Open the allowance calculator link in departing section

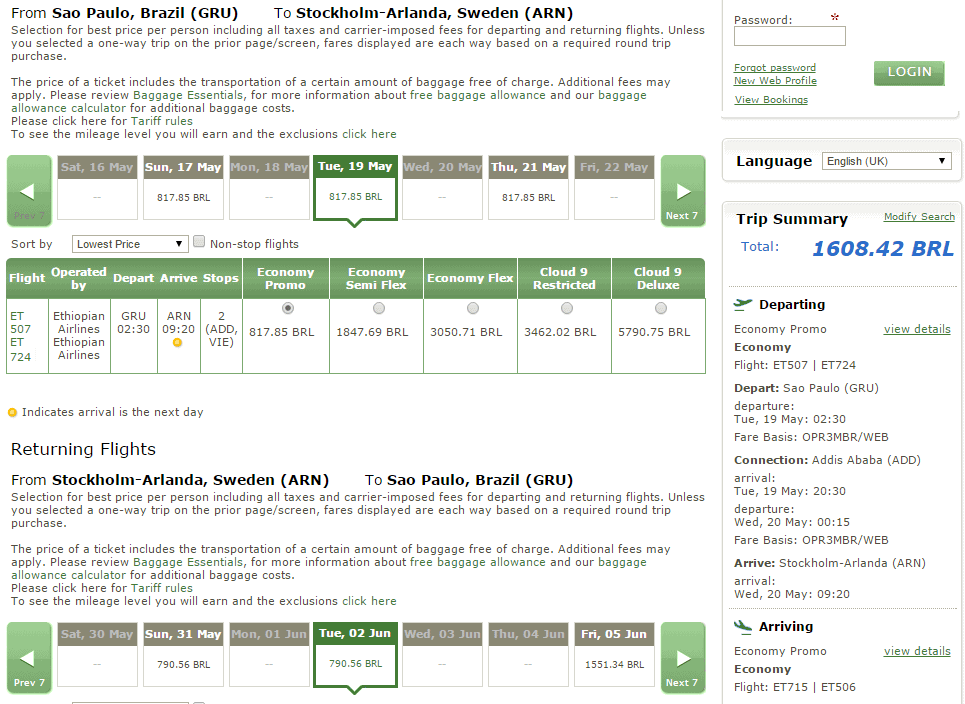tap(68, 108)
